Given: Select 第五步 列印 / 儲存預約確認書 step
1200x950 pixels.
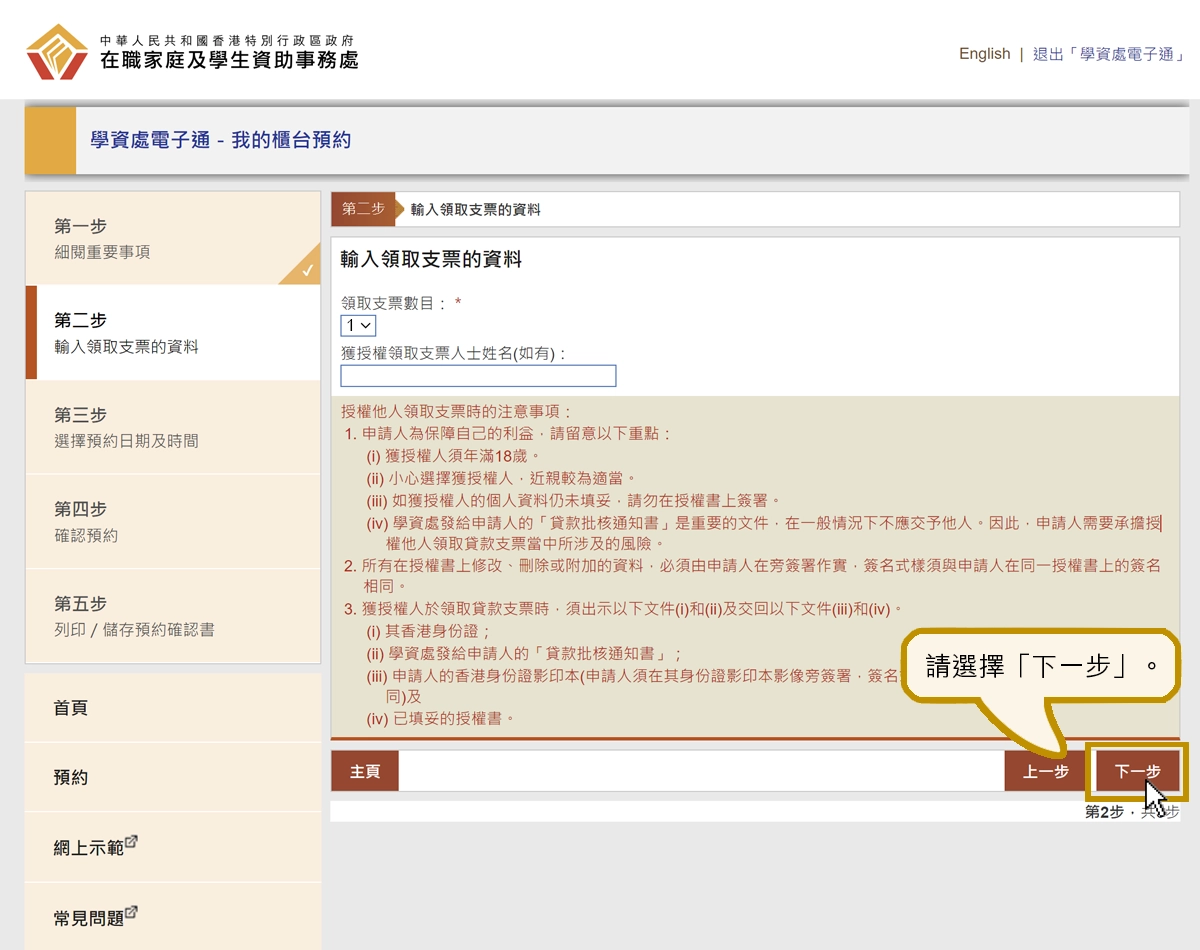Looking at the screenshot, I should pyautogui.click(x=172, y=616).
